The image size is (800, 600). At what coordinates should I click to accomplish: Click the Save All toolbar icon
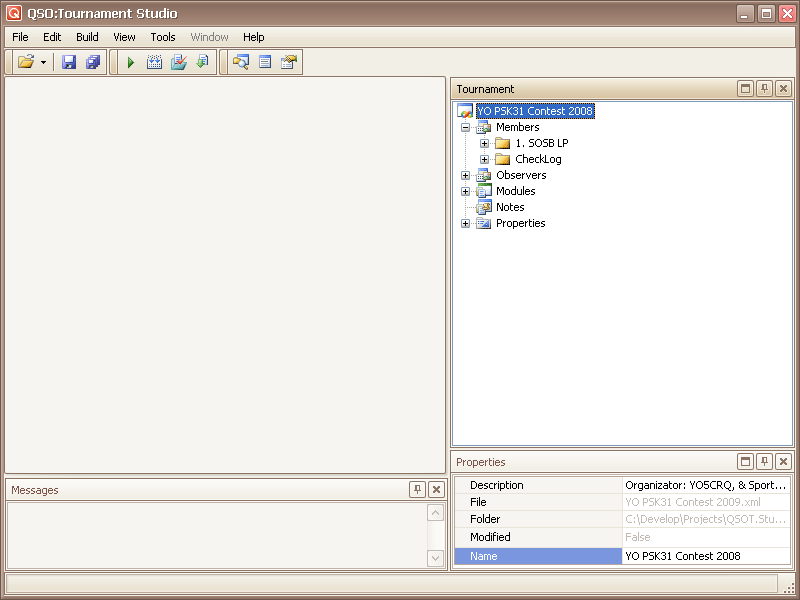93,62
